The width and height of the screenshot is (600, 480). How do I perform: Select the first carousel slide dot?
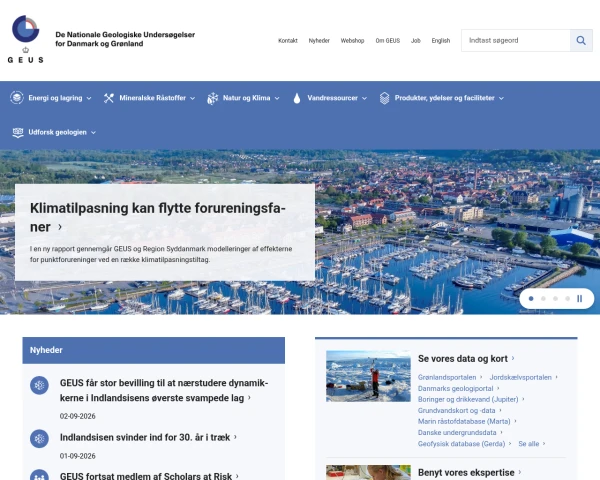531,299
